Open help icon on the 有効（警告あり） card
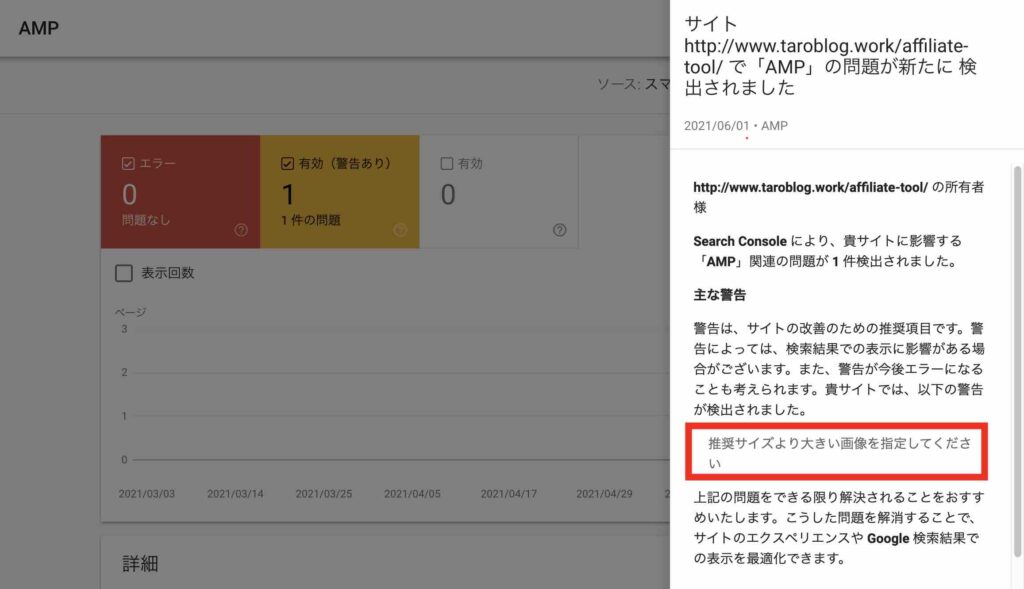The image size is (1024, 589). [400, 230]
